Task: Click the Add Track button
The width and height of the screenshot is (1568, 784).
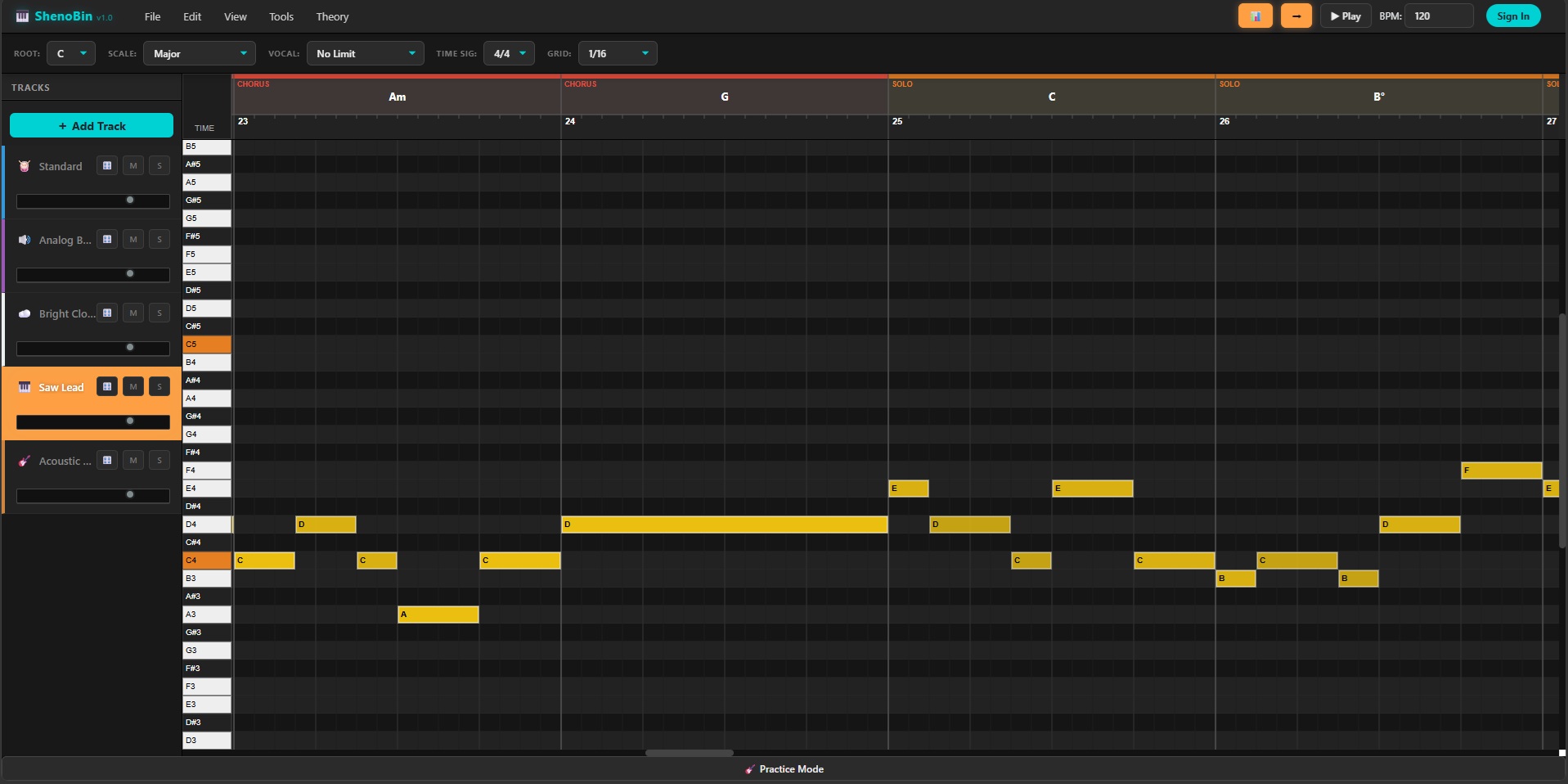Action: point(92,125)
